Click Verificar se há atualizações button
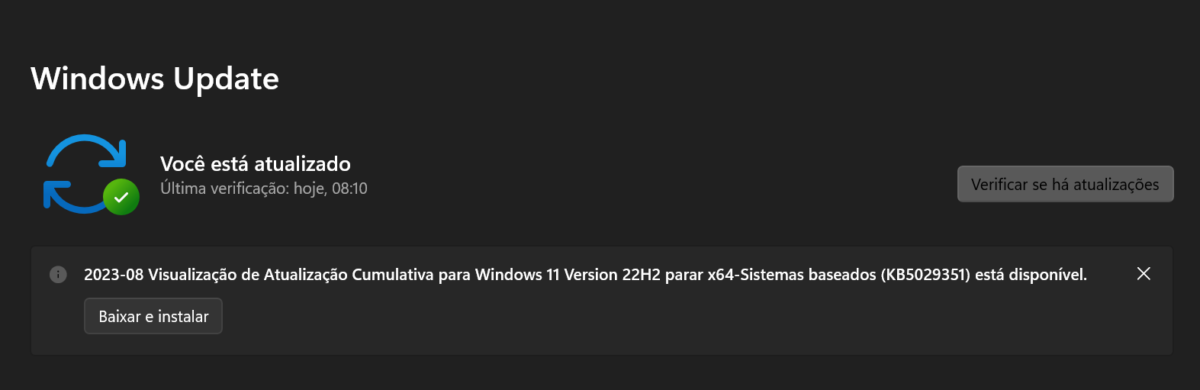This screenshot has height=390, width=1200. coord(1065,184)
